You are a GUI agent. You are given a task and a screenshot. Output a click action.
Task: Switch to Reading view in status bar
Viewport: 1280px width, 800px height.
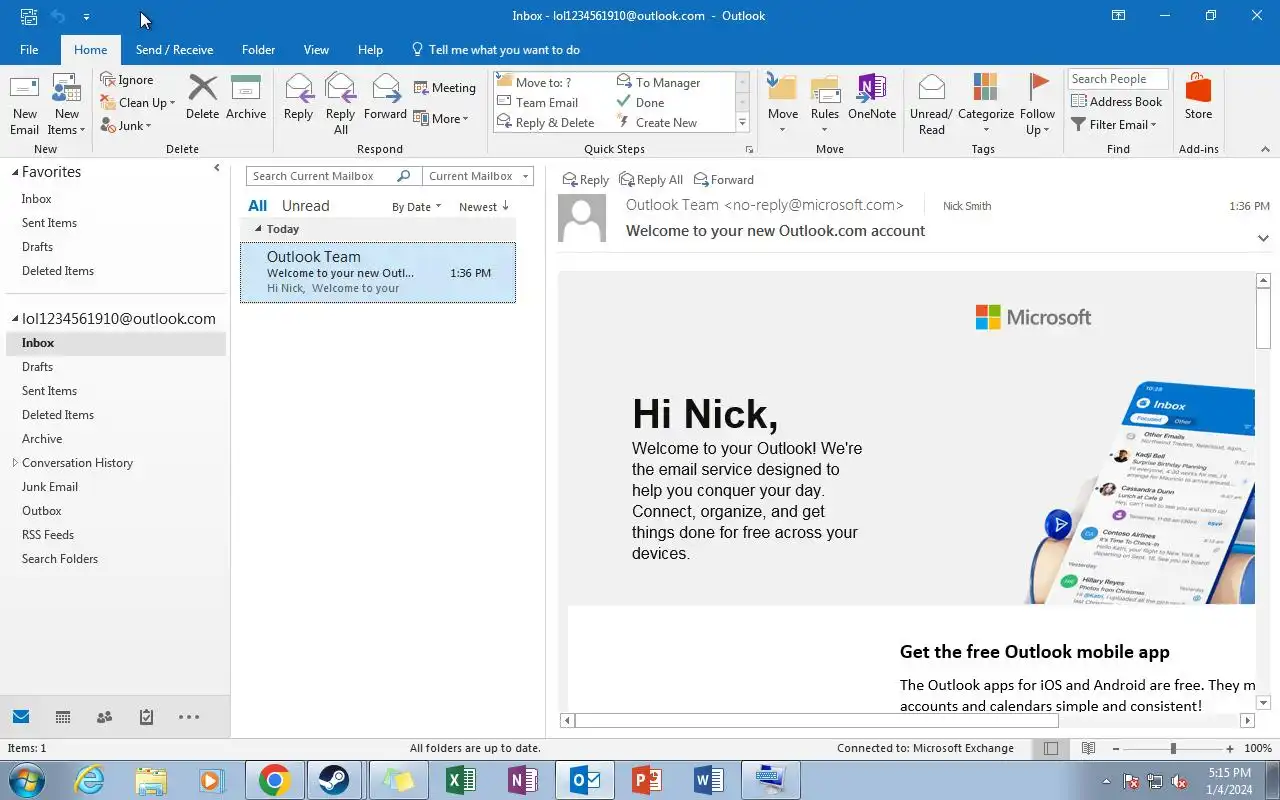[x=1088, y=748]
